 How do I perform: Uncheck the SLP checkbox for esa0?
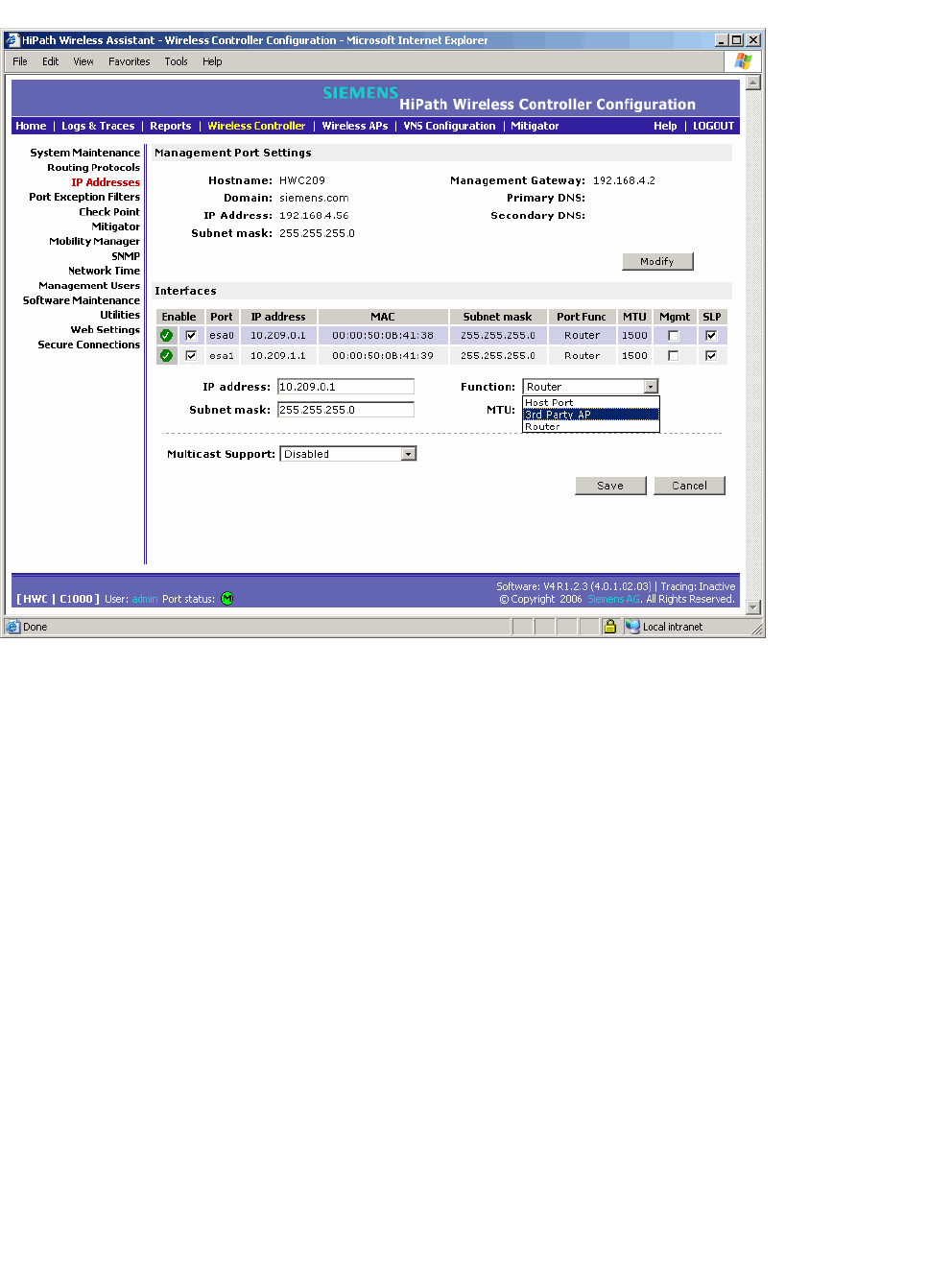[x=711, y=336]
